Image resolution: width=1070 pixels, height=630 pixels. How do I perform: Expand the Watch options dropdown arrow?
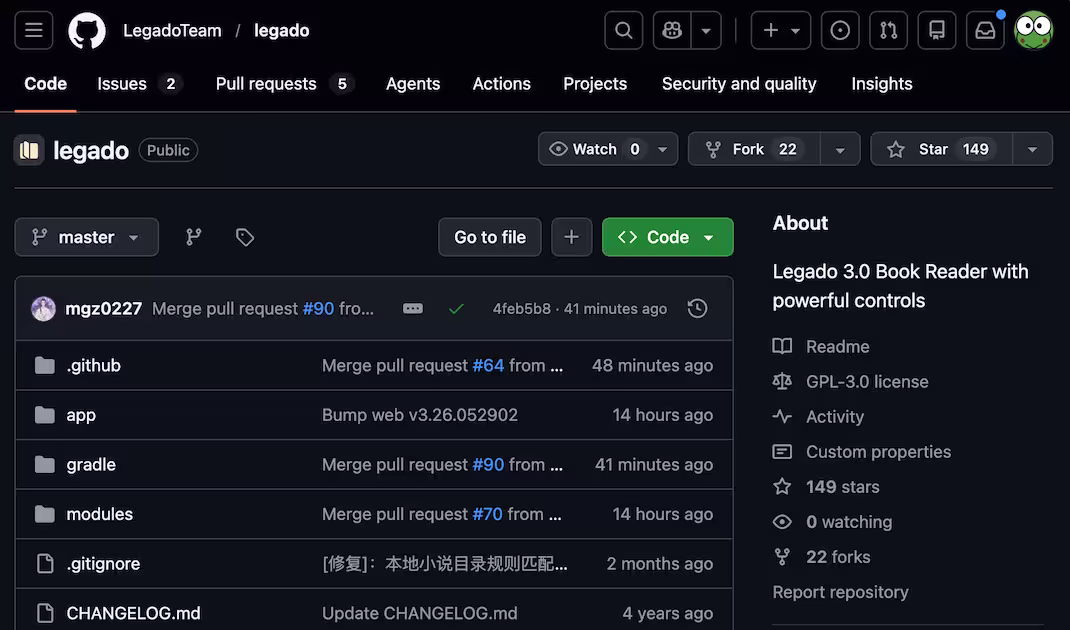(x=663, y=149)
